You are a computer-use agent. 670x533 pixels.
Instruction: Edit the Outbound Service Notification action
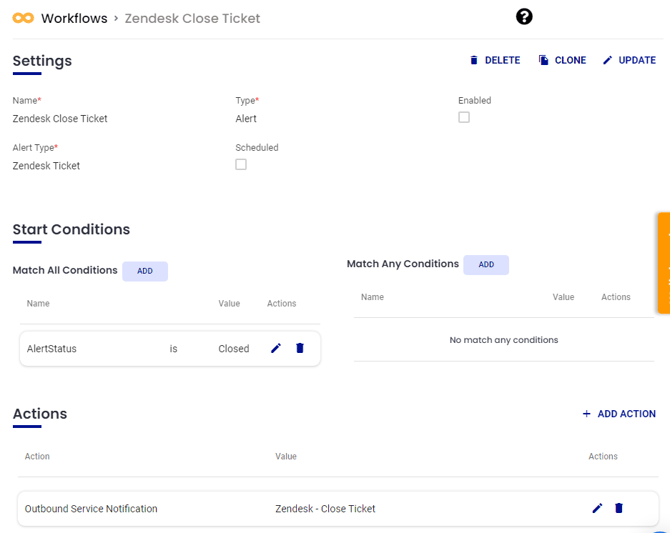click(x=597, y=508)
